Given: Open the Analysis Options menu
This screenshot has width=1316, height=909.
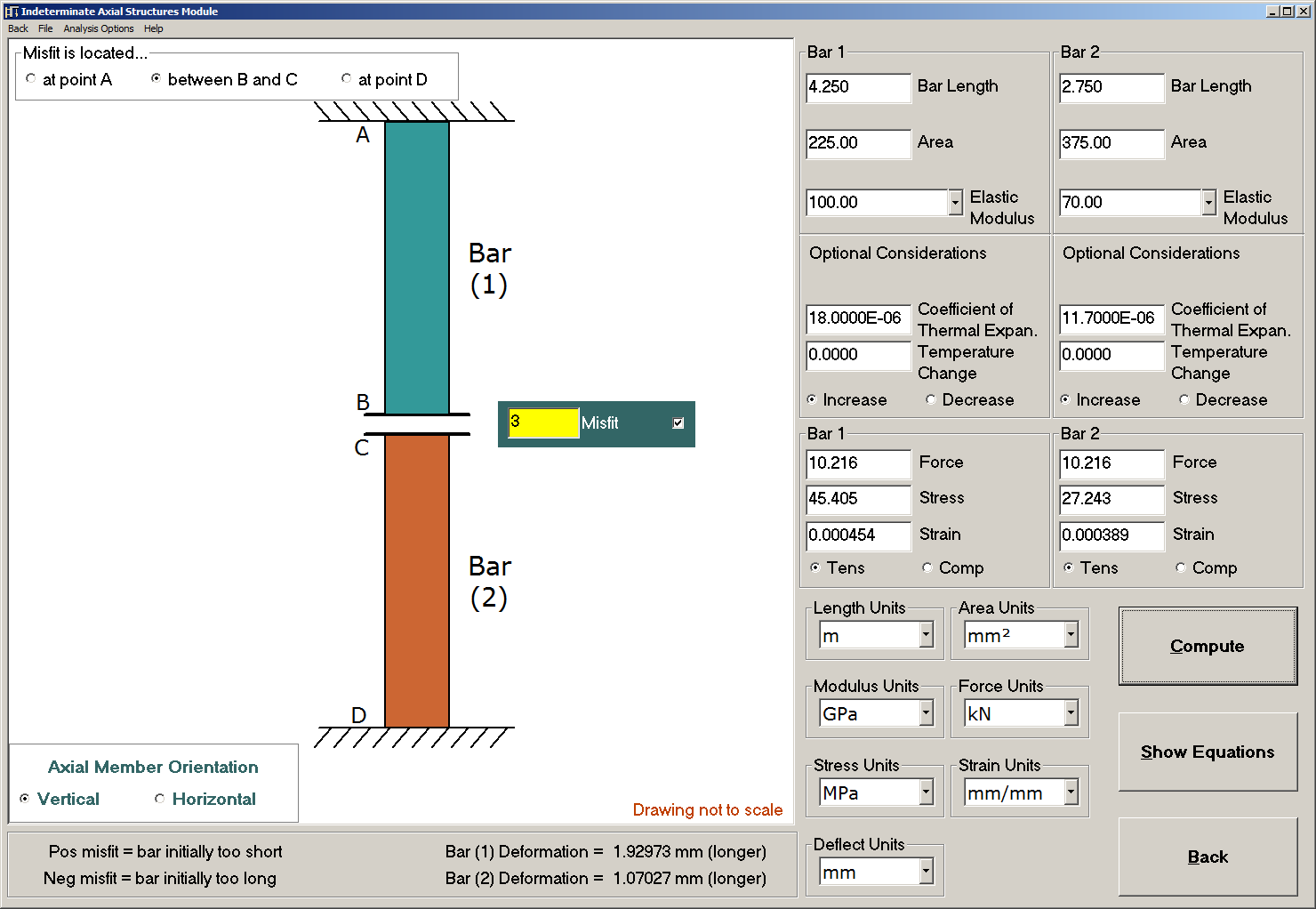Looking at the screenshot, I should (x=98, y=28).
